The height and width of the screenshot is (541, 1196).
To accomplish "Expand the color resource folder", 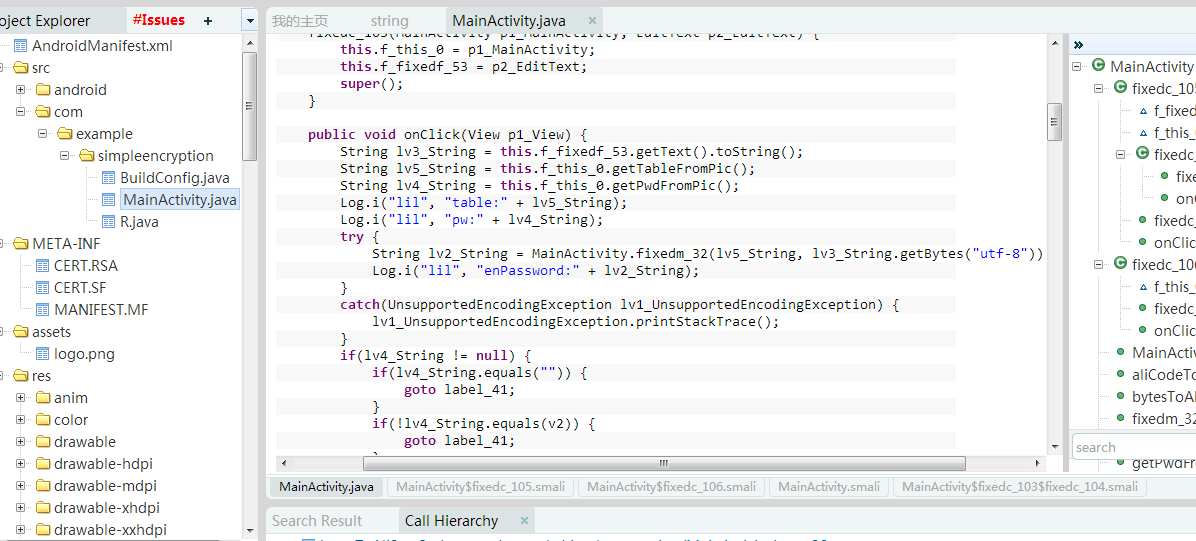I will click(x=21, y=420).
